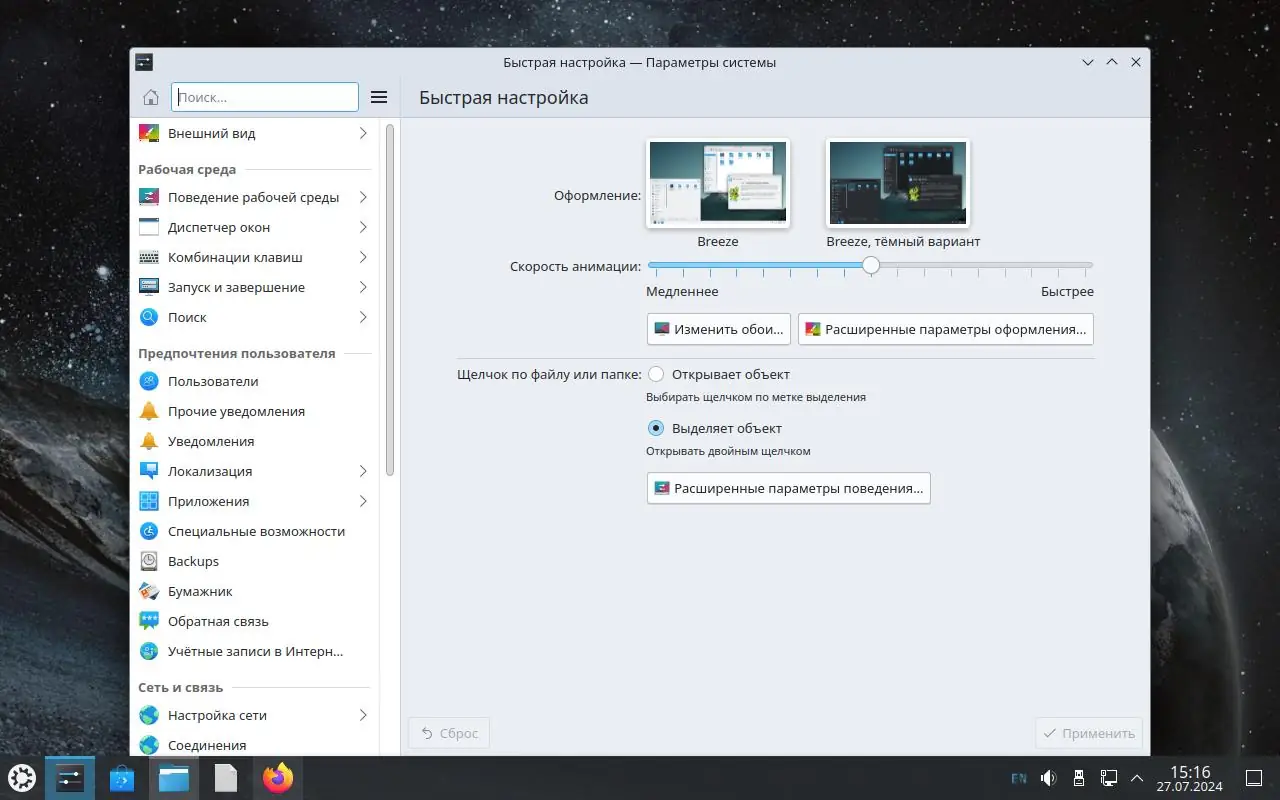
Task: Click the show desktop button in taskbar
Action: (1253, 778)
